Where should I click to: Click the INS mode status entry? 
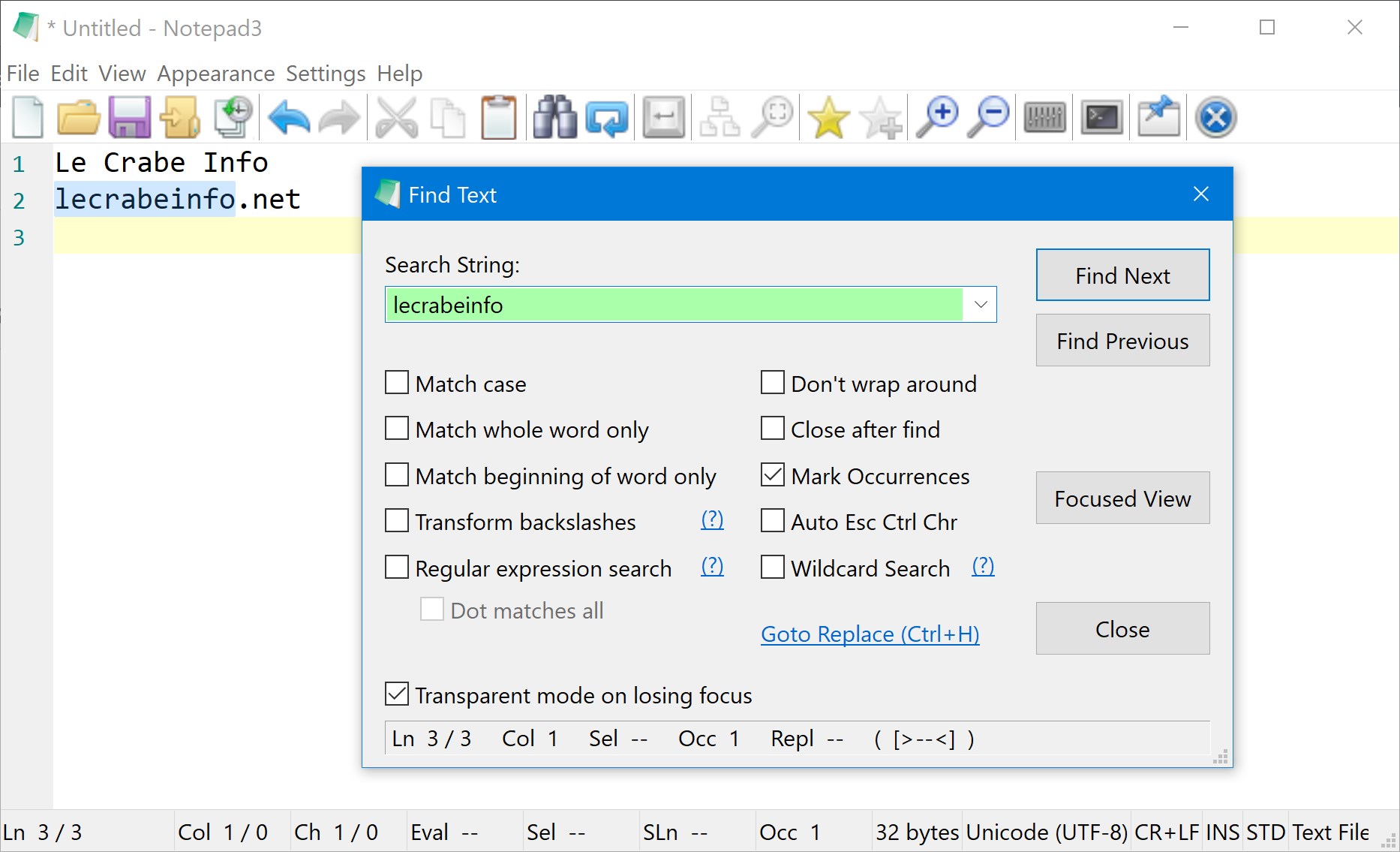[x=1222, y=832]
